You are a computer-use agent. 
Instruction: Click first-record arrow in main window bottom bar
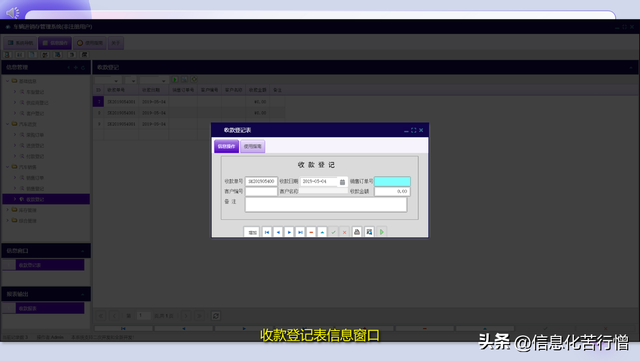pos(123,328)
